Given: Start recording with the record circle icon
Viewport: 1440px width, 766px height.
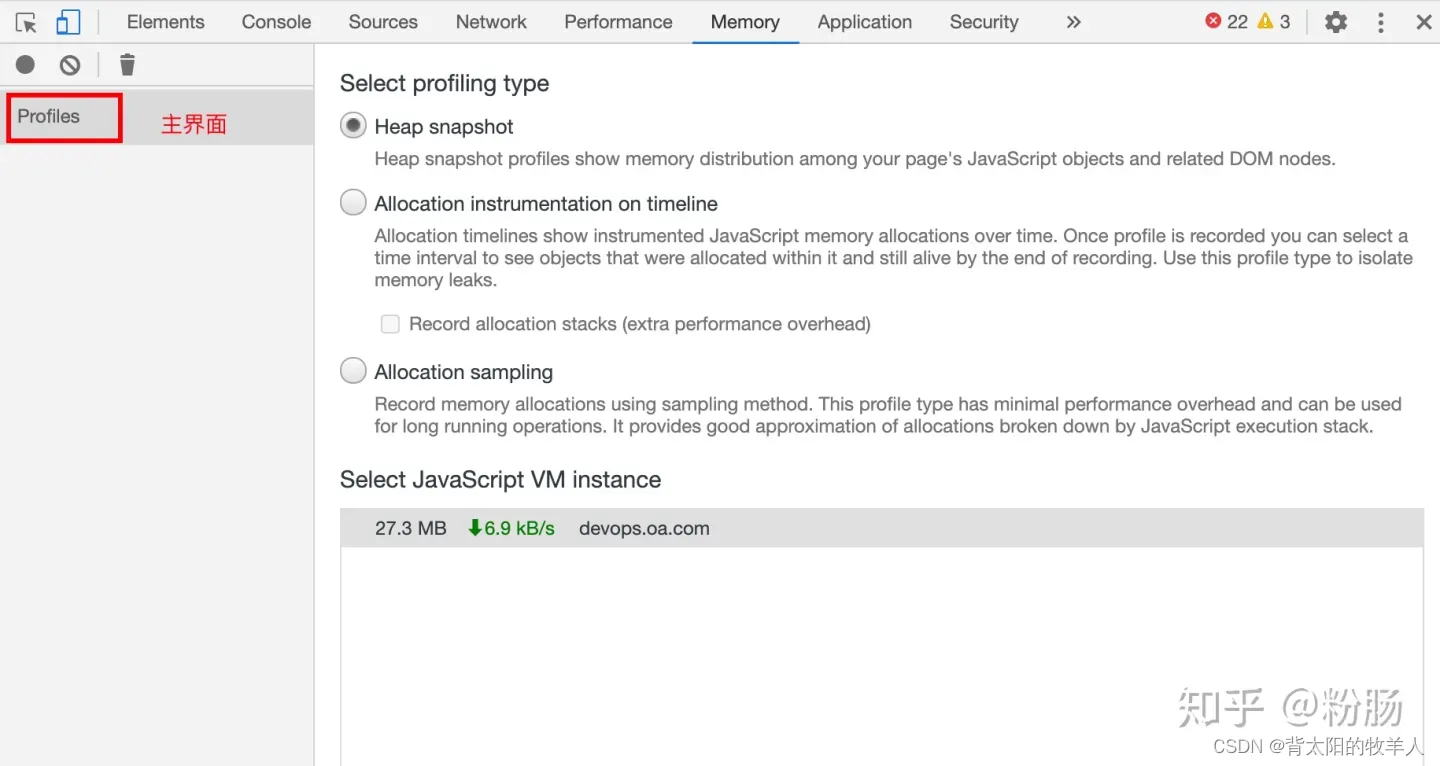Looking at the screenshot, I should click(x=25, y=65).
